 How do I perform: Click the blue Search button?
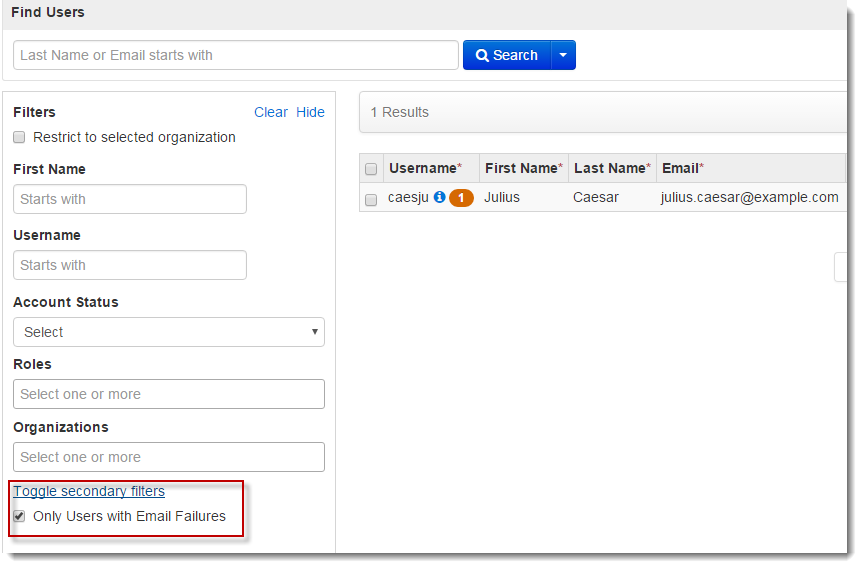click(507, 55)
